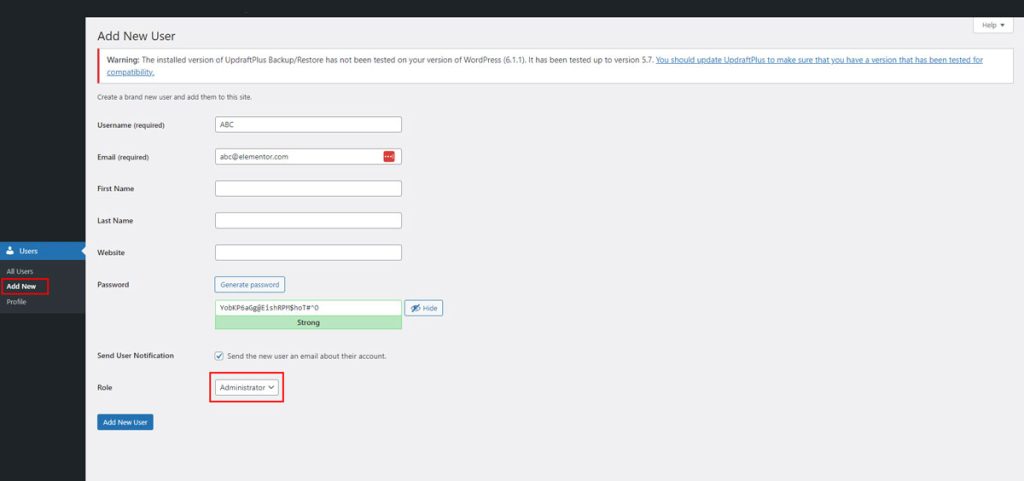Click the Generate password button
Image resolution: width=1024 pixels, height=481 pixels.
pos(249,285)
